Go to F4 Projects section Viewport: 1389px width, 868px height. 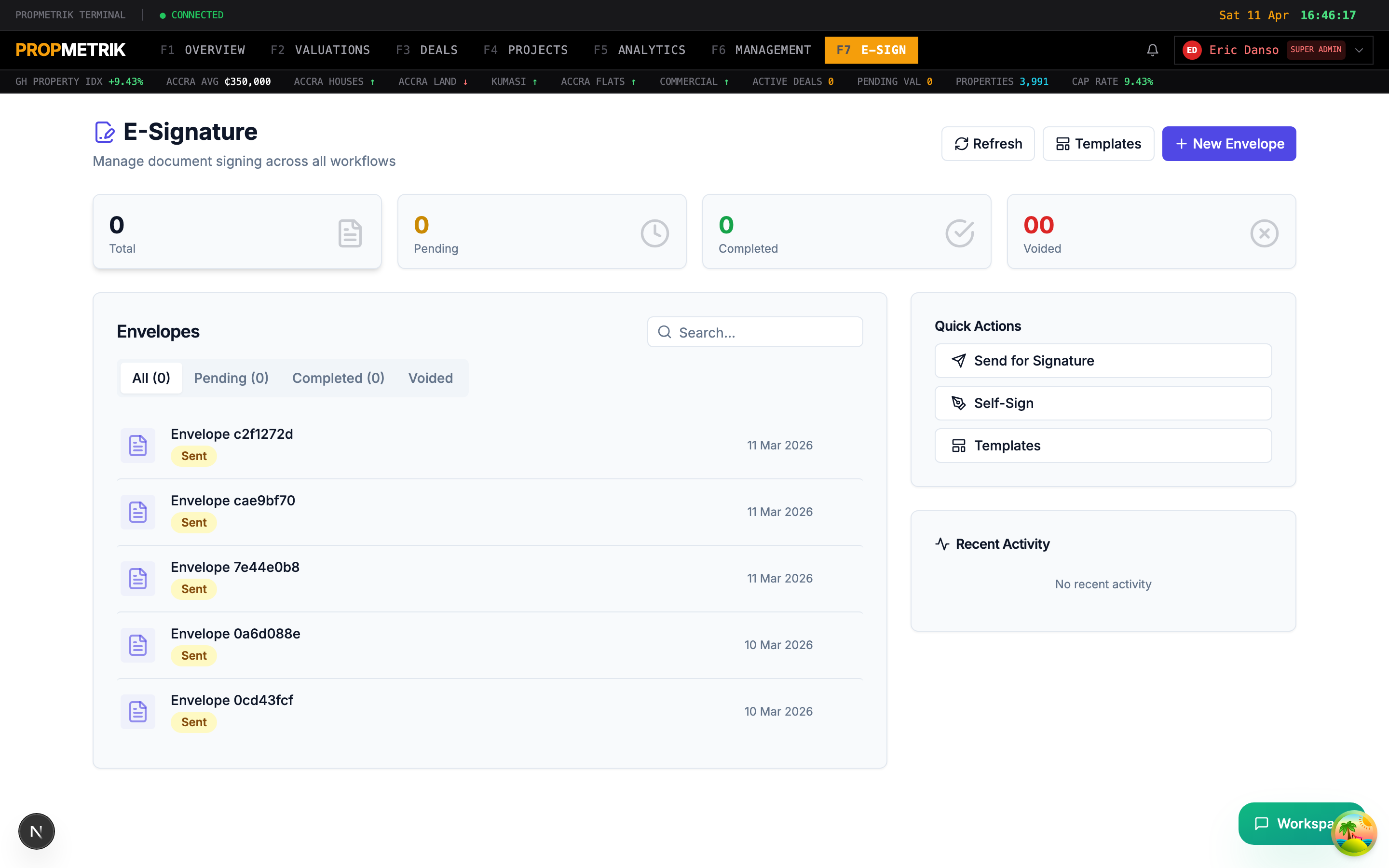pos(525,50)
